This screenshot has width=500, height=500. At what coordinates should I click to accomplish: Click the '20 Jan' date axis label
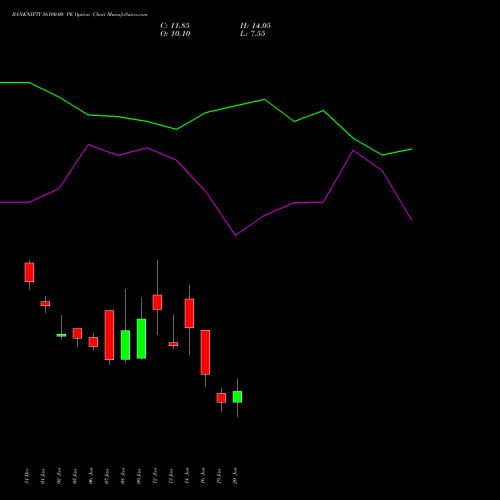click(x=235, y=476)
